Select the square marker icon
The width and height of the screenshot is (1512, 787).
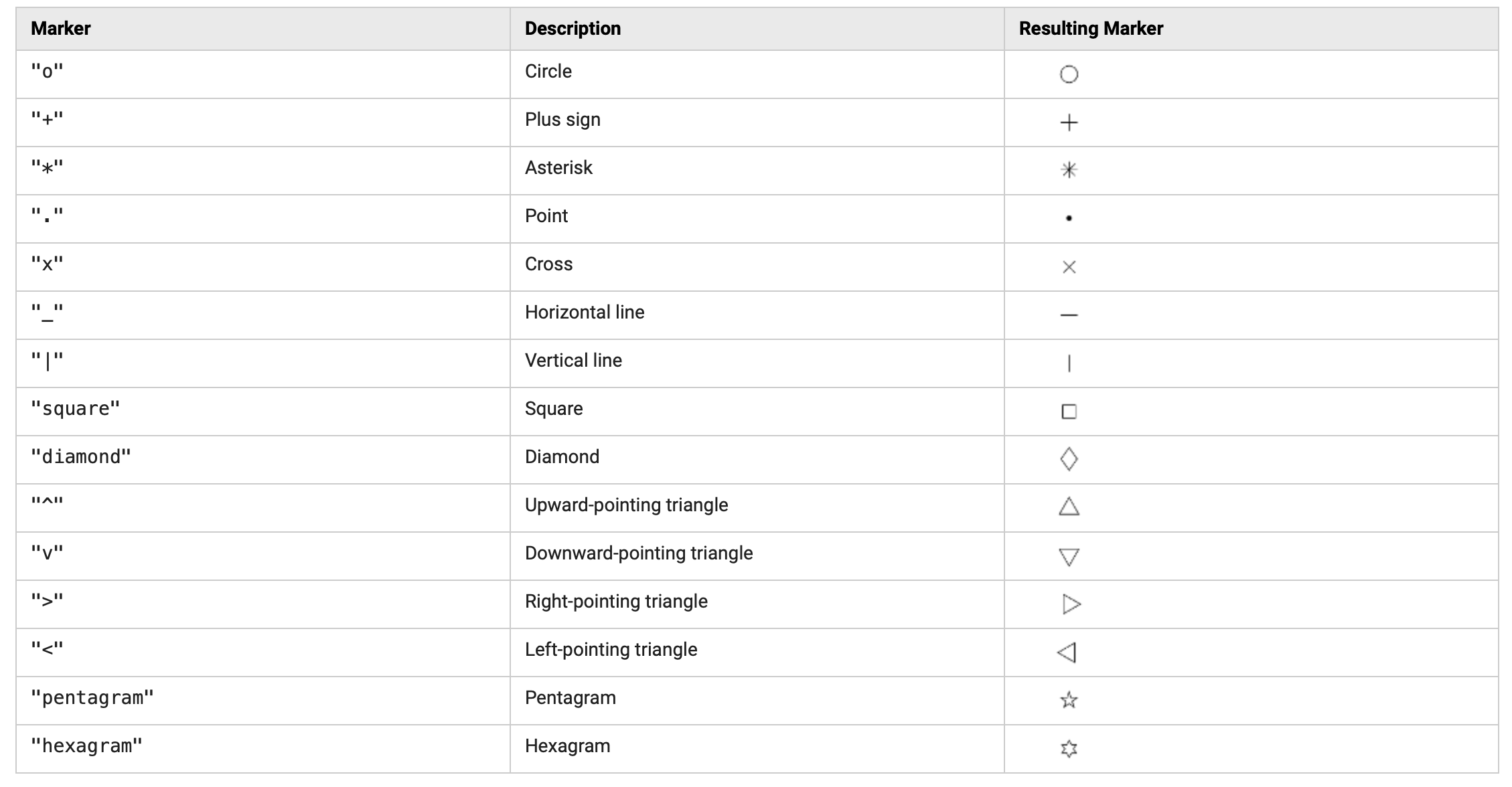1069,412
